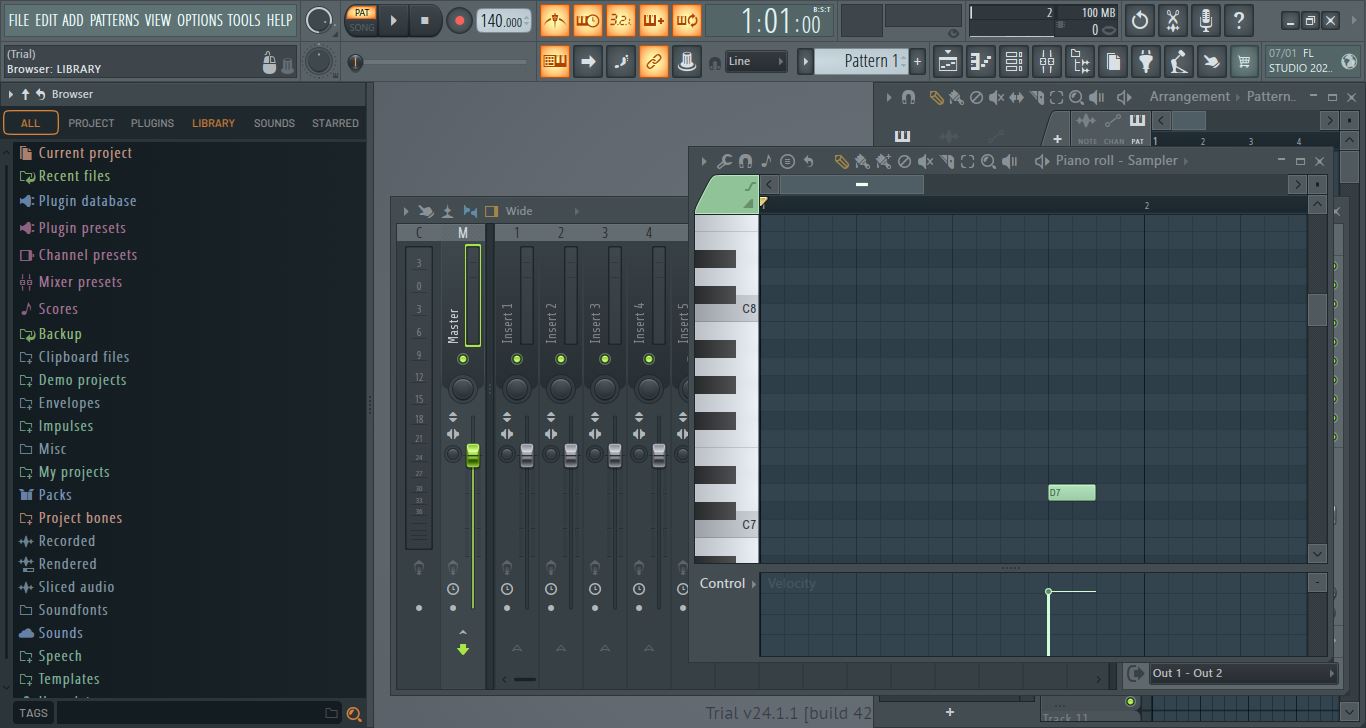Viewport: 1366px width, 728px height.
Task: Select Piano roll slice tool
Action: coord(946,161)
